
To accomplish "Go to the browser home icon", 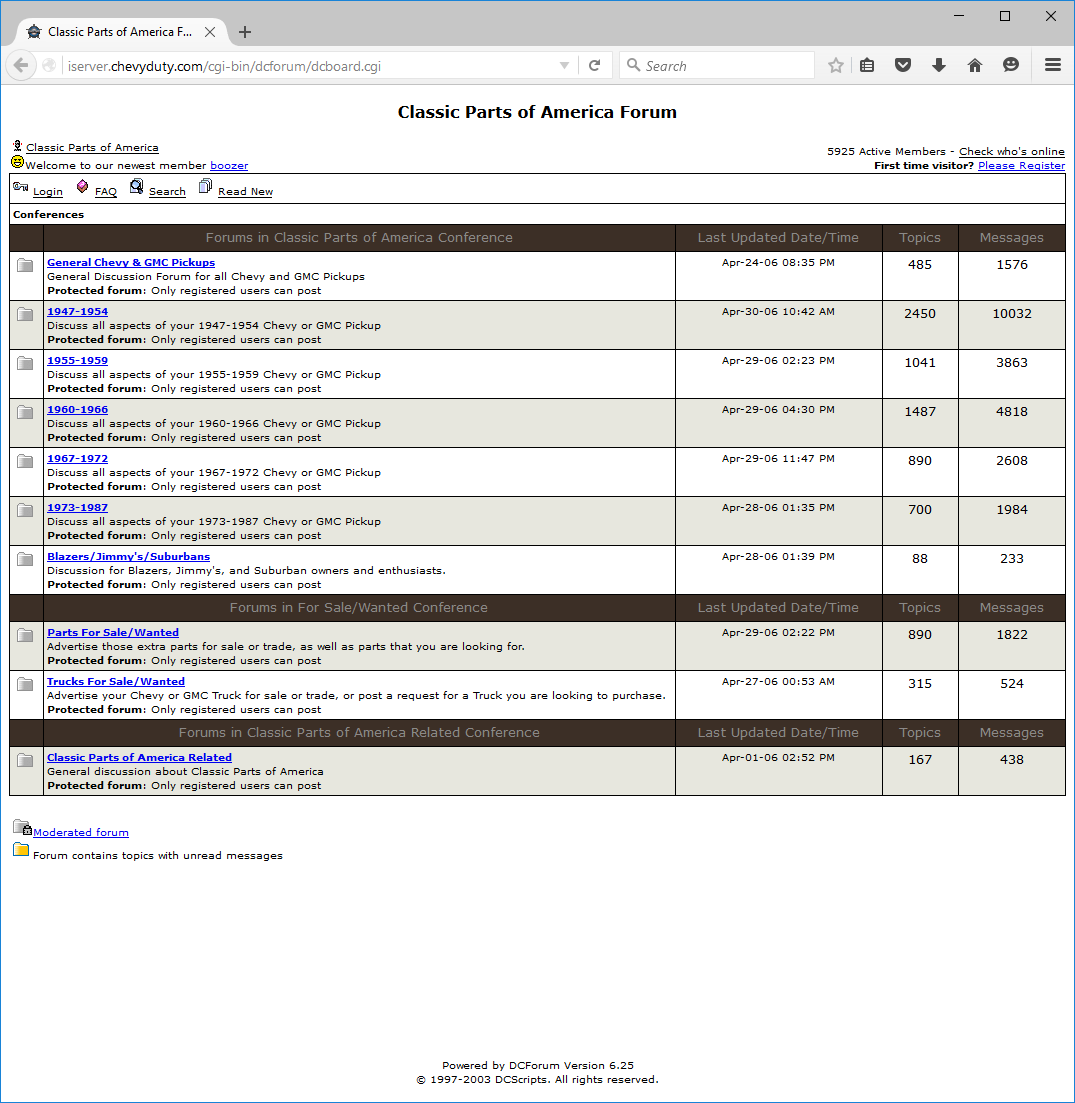I will pos(975,65).
